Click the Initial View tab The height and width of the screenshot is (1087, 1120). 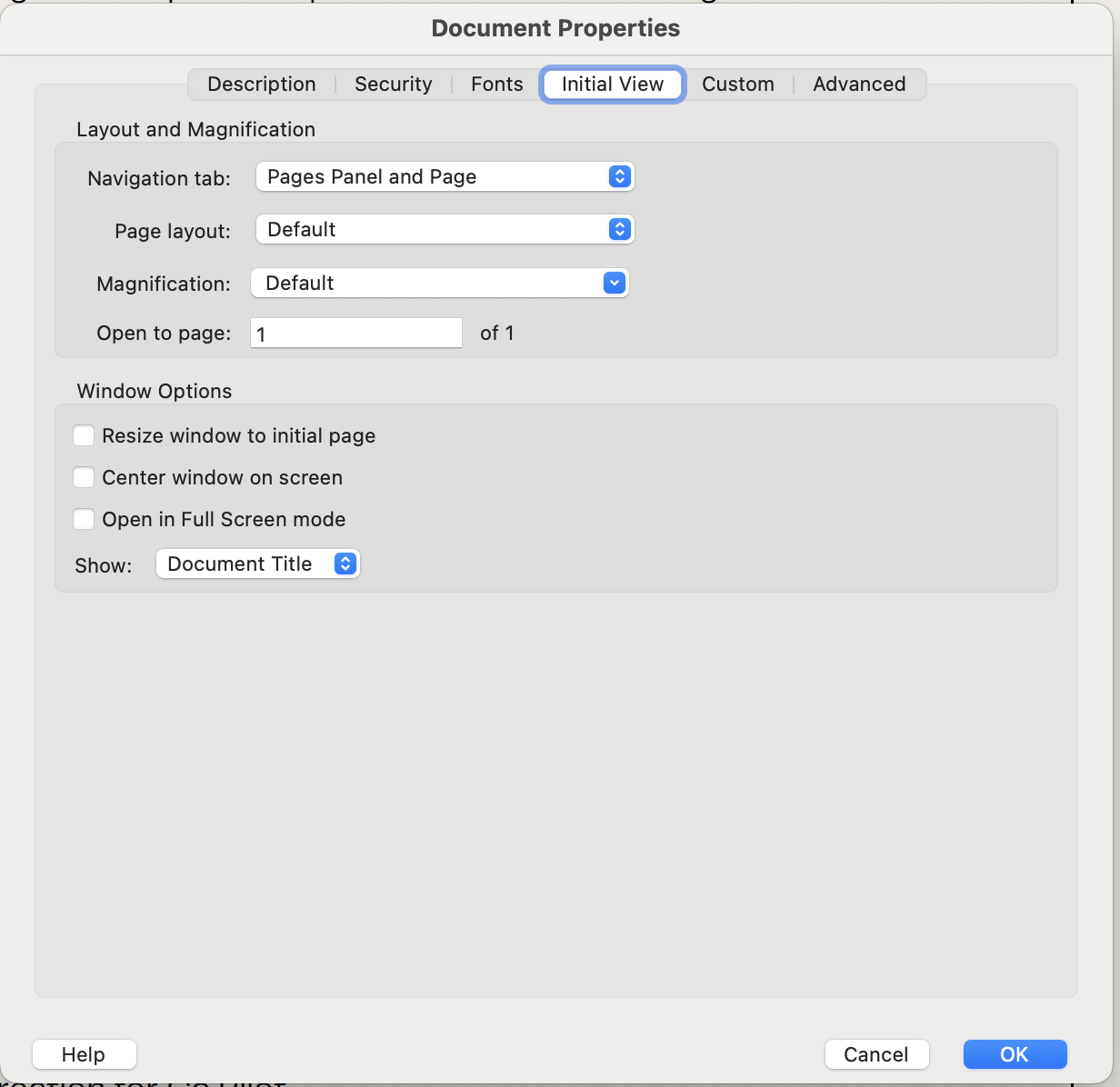coord(613,85)
